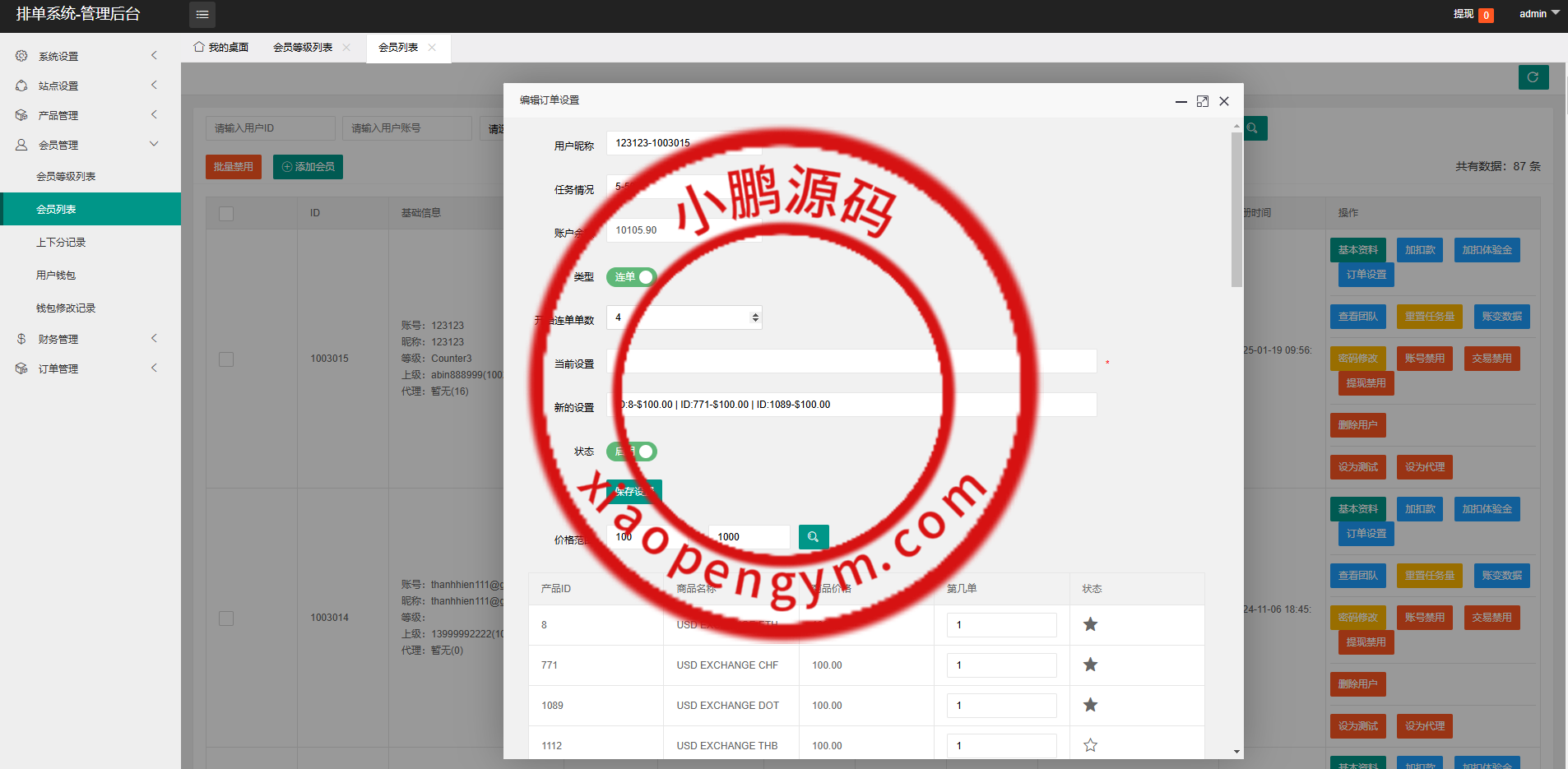The image size is (1568, 769).
Task: Click 基本资料 for member 1003015
Action: pyautogui.click(x=1358, y=250)
